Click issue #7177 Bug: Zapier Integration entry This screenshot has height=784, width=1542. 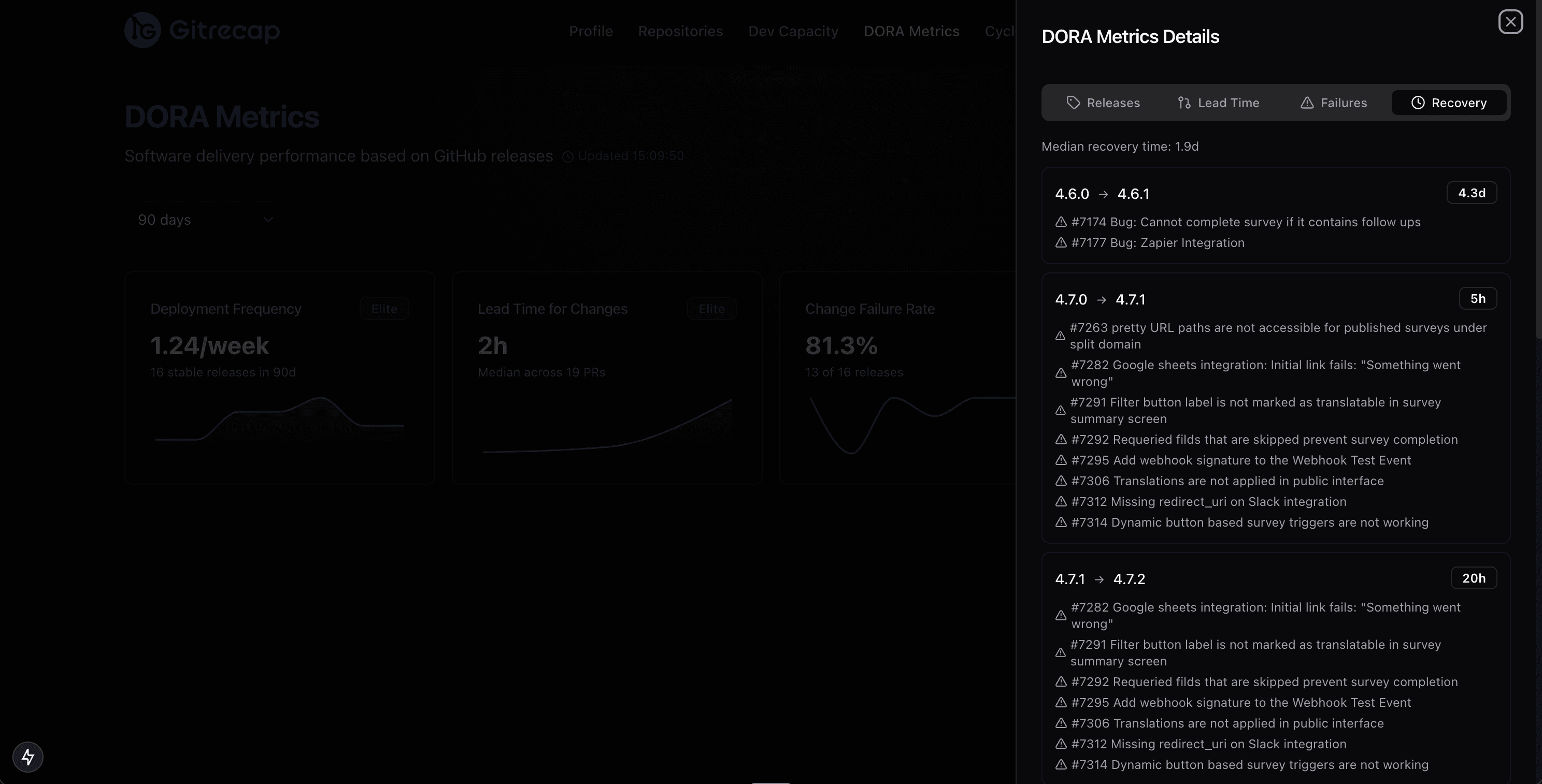[x=1158, y=243]
